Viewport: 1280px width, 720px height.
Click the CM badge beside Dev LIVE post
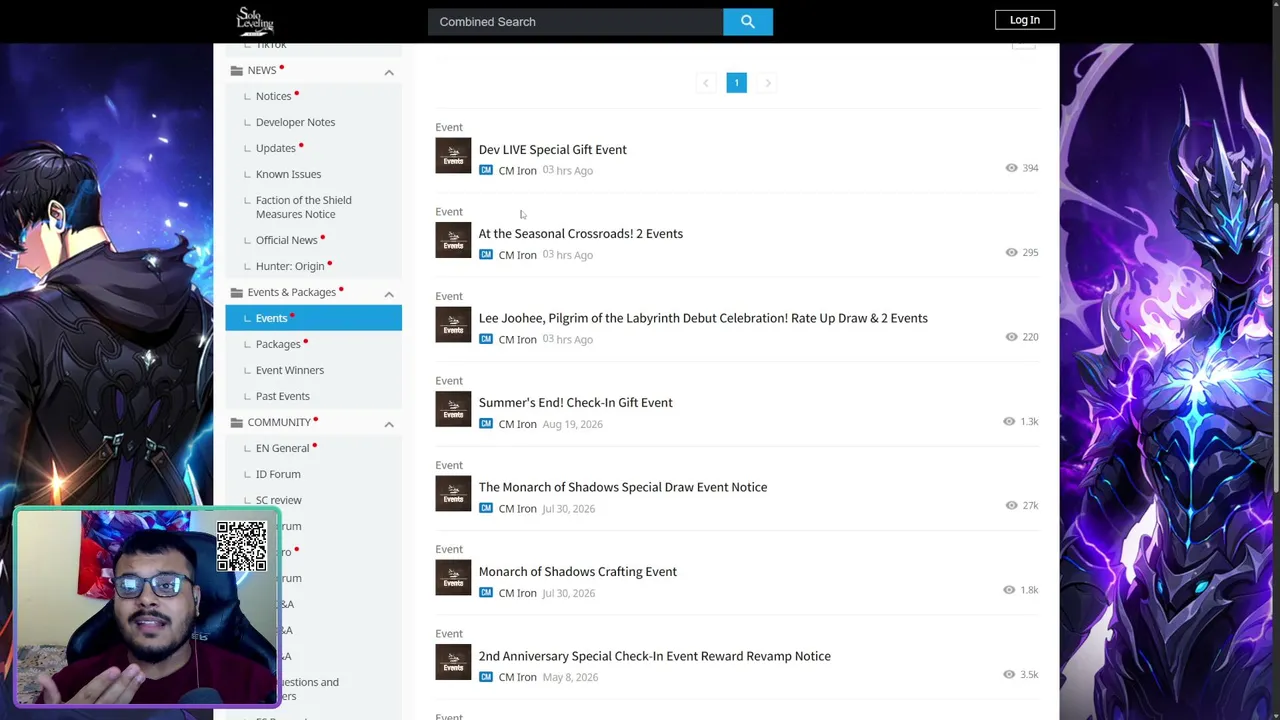[486, 171]
